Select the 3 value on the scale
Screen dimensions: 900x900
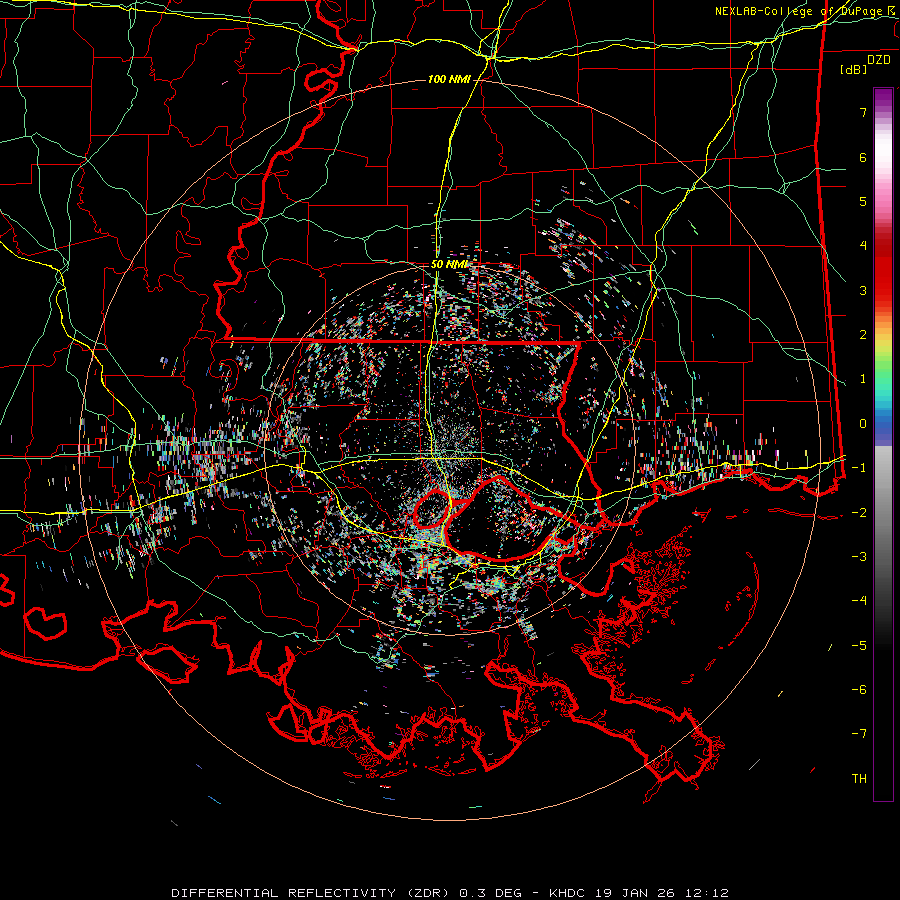point(863,290)
